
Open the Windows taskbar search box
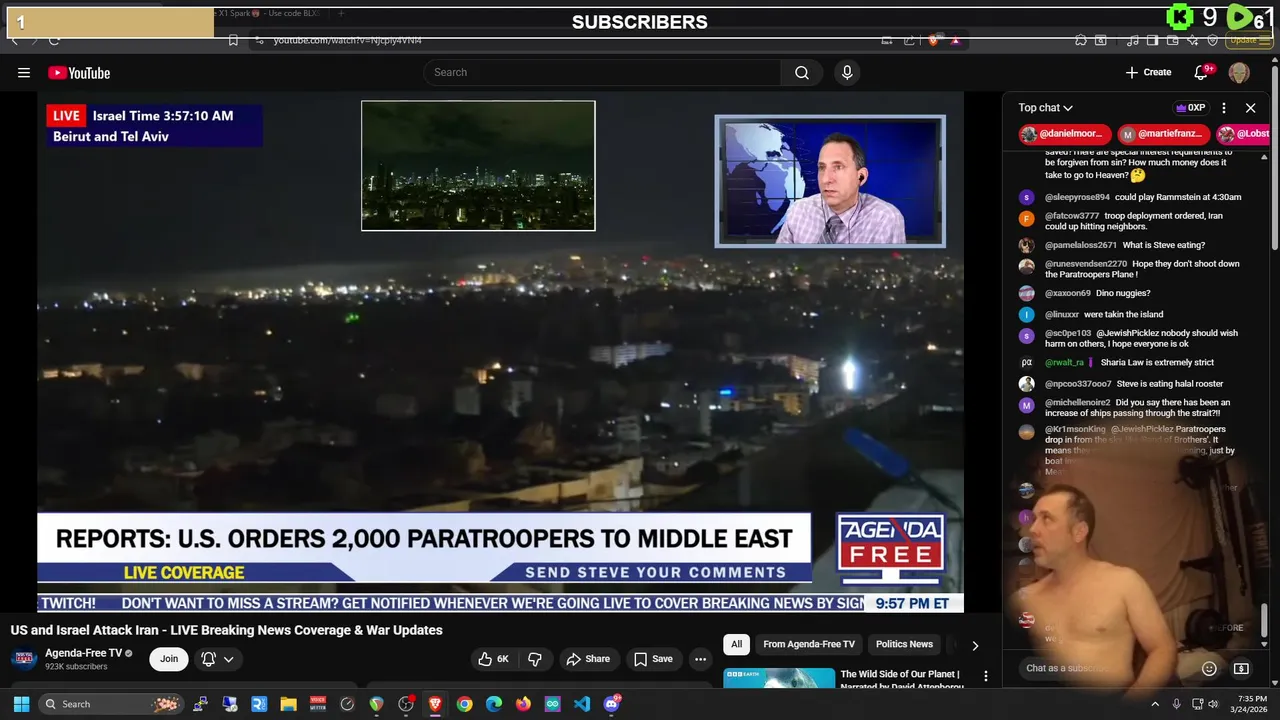point(111,704)
